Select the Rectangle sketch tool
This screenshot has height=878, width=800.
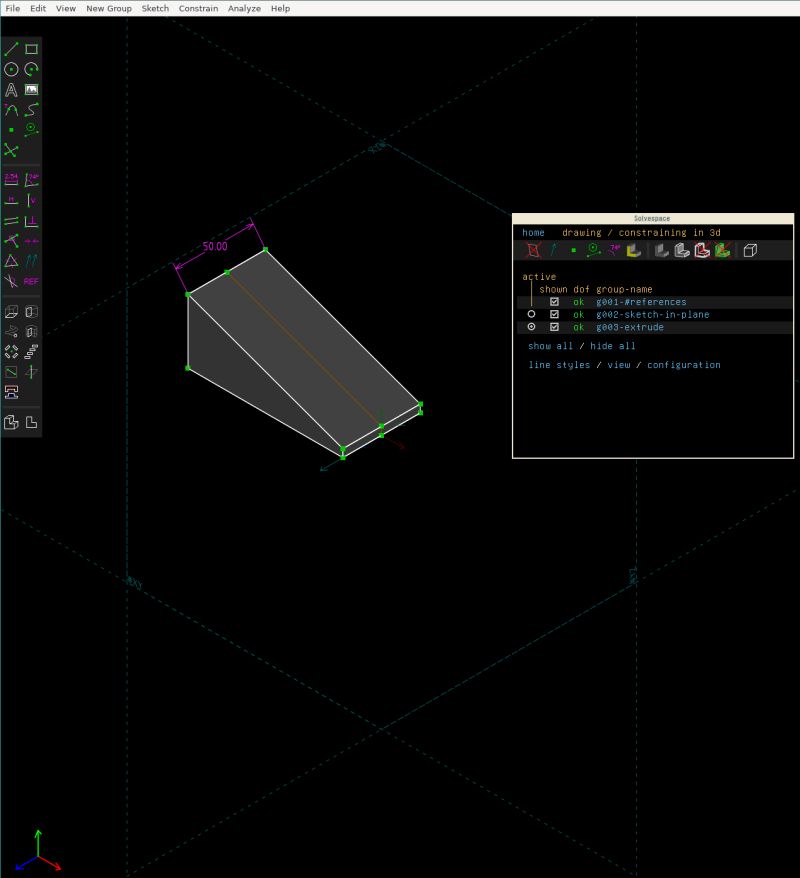[31, 49]
